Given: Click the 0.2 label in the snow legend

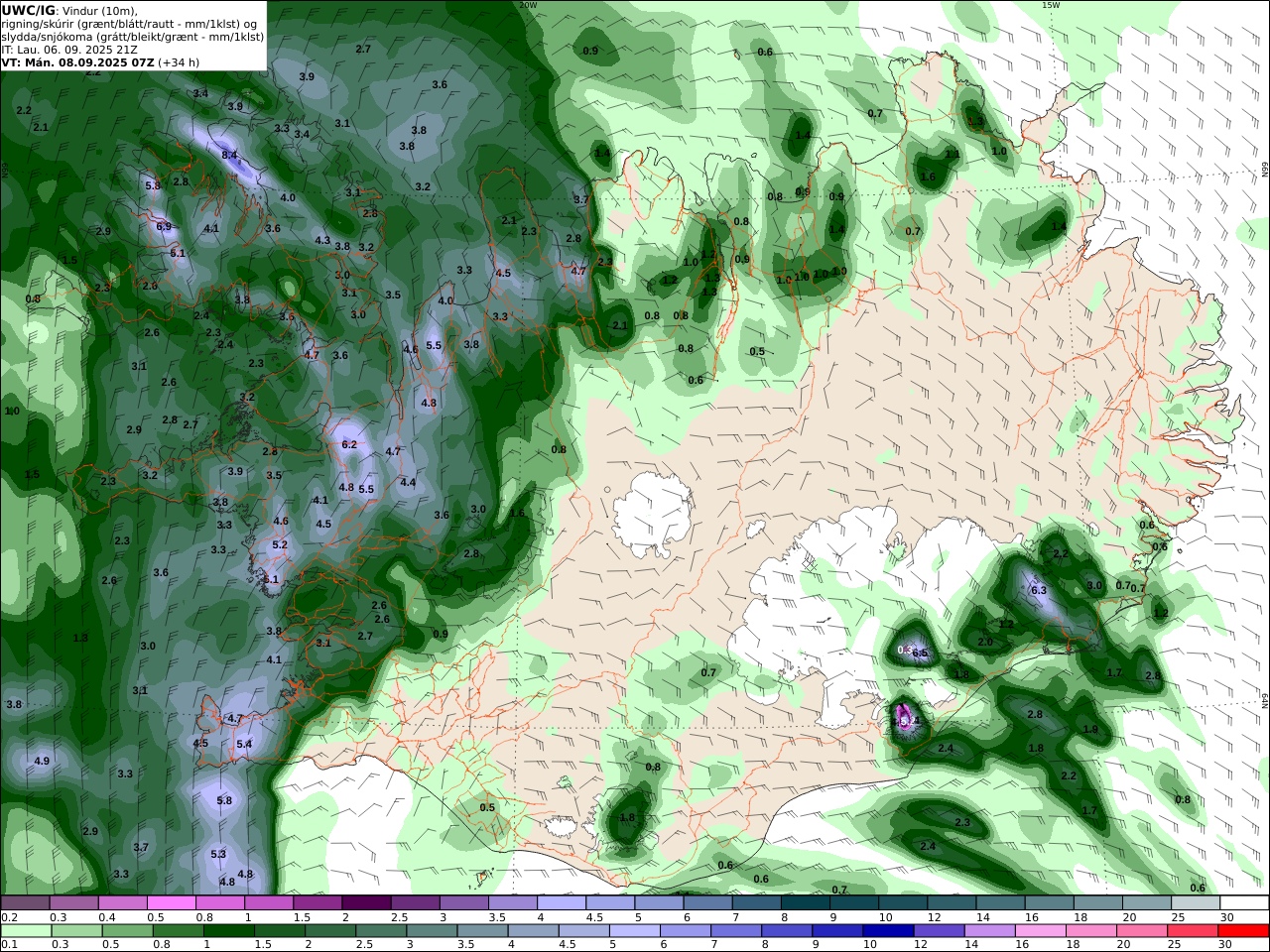Looking at the screenshot, I should tap(8, 917).
